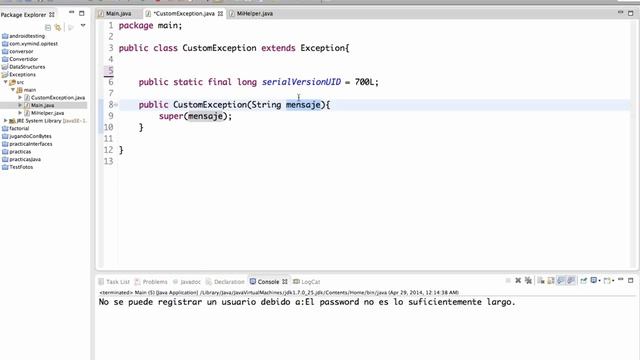Select CustomException.java in Package Explorer
The height and width of the screenshot is (360, 640).
(58, 98)
